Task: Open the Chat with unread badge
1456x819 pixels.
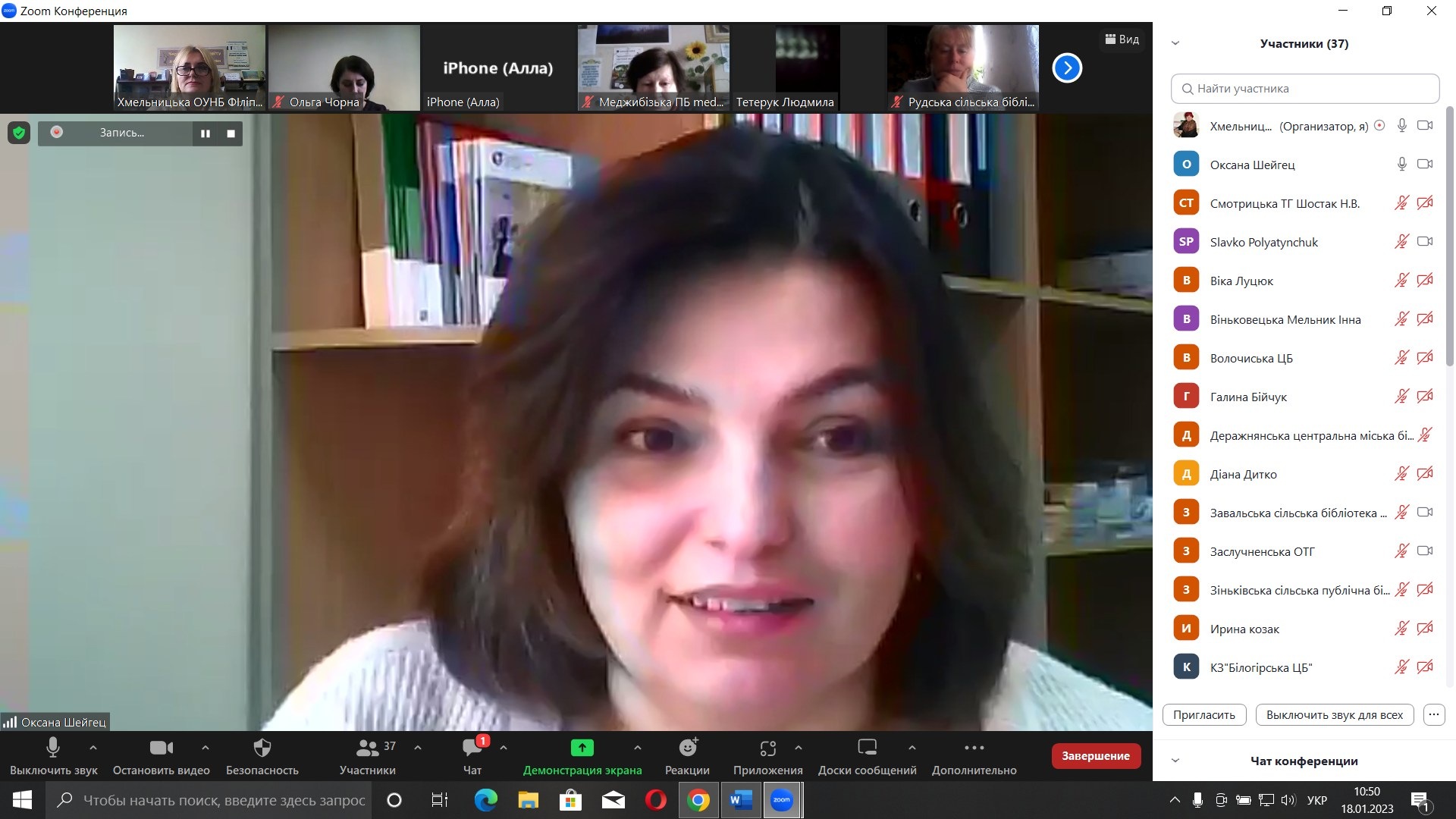Action: pos(472,756)
